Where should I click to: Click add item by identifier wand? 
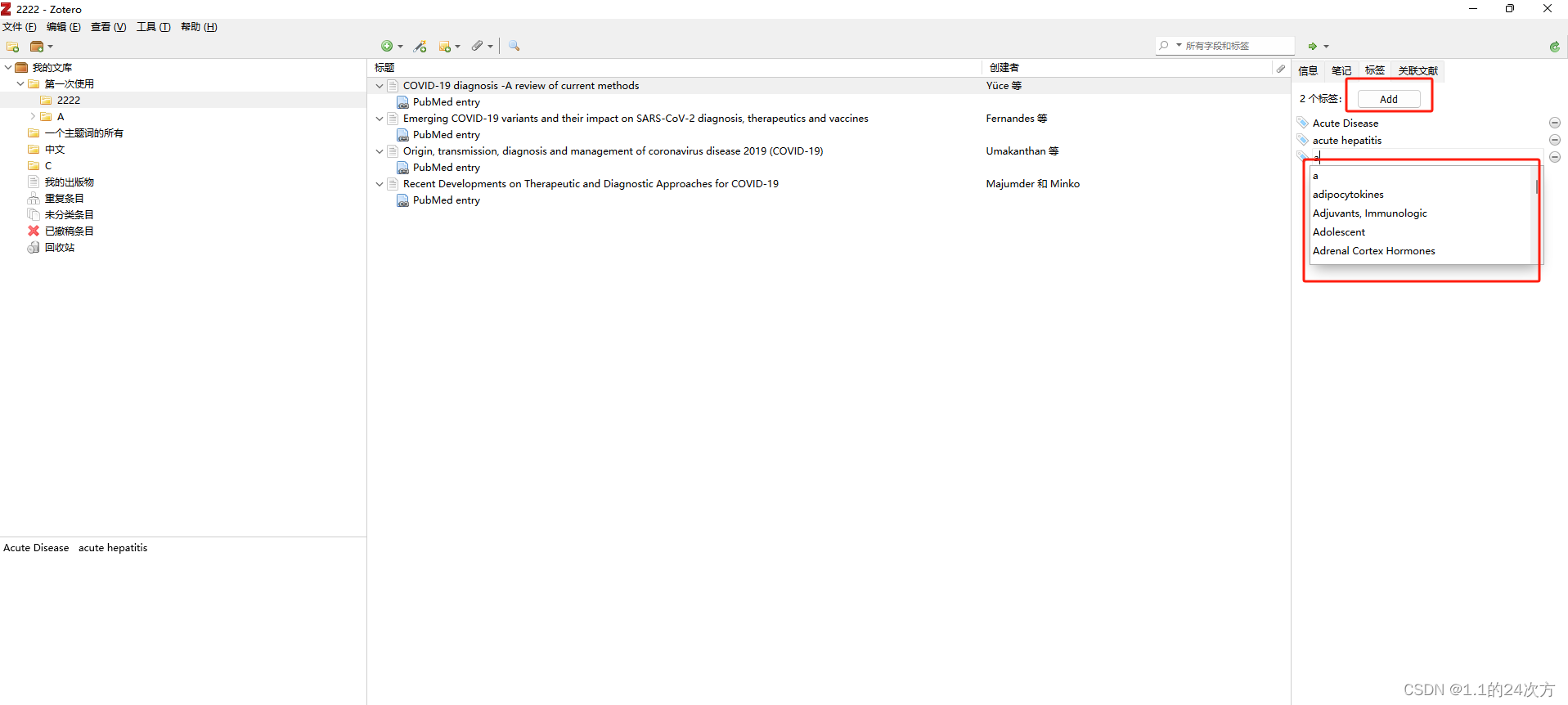pos(420,47)
